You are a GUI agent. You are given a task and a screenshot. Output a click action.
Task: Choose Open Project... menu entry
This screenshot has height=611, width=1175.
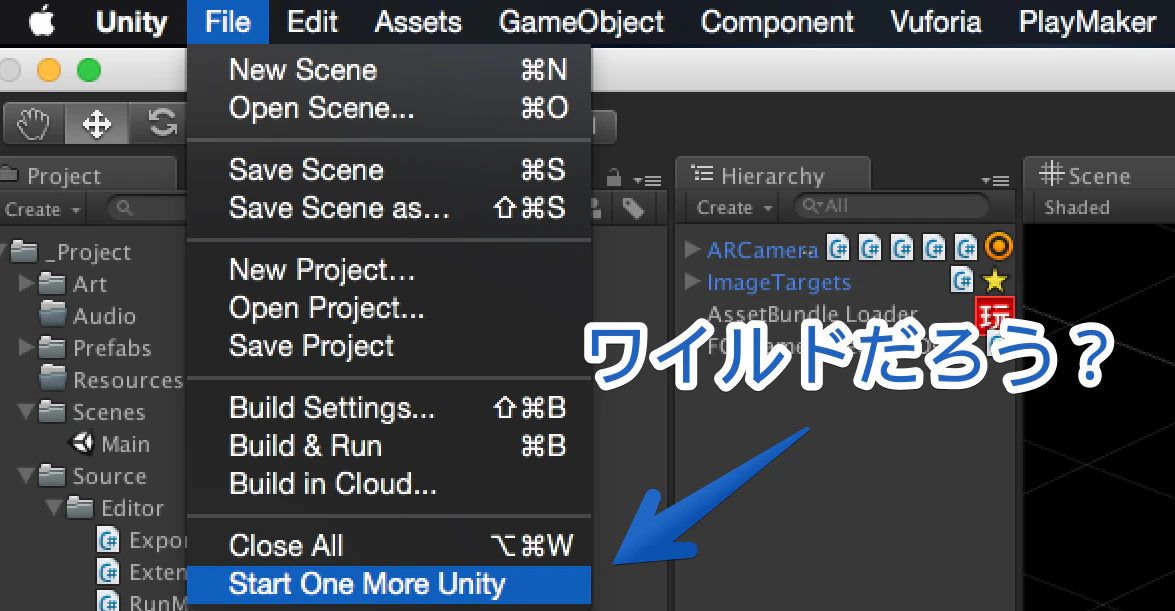point(389,308)
